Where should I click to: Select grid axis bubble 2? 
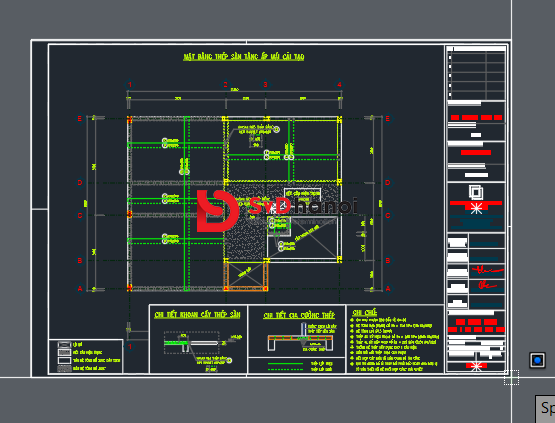click(x=225, y=84)
